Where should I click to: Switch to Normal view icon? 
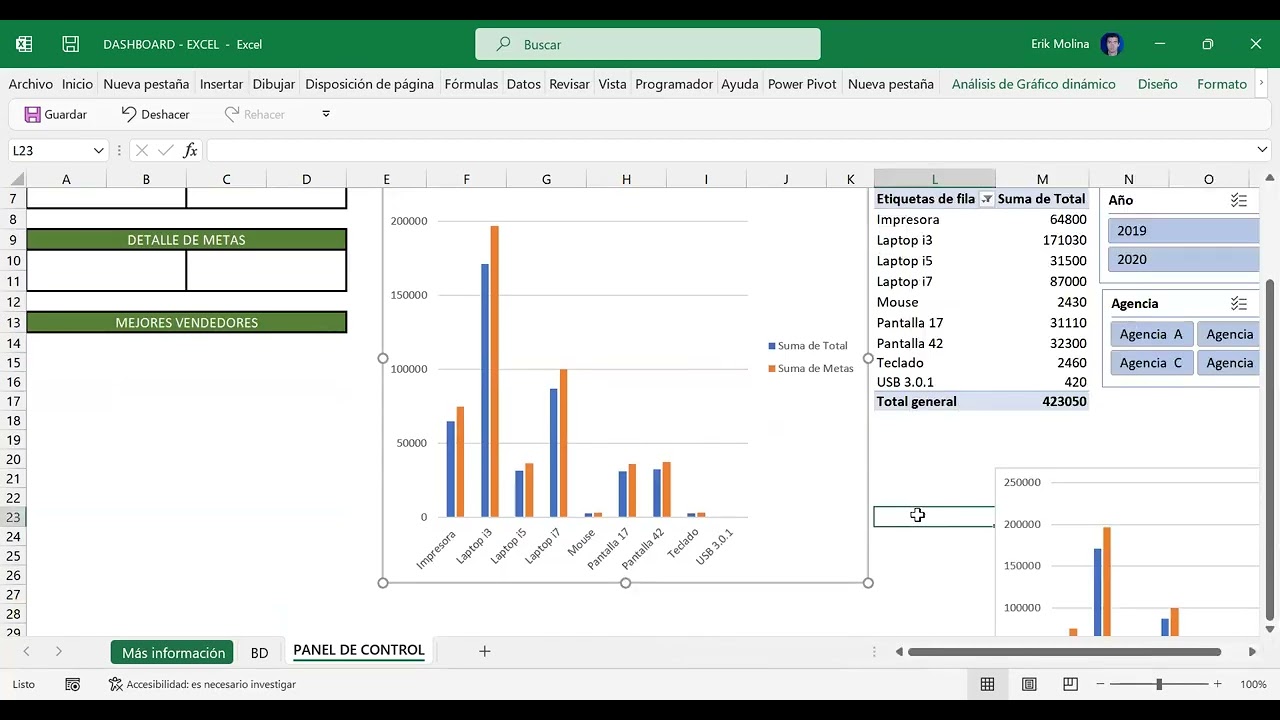(987, 684)
